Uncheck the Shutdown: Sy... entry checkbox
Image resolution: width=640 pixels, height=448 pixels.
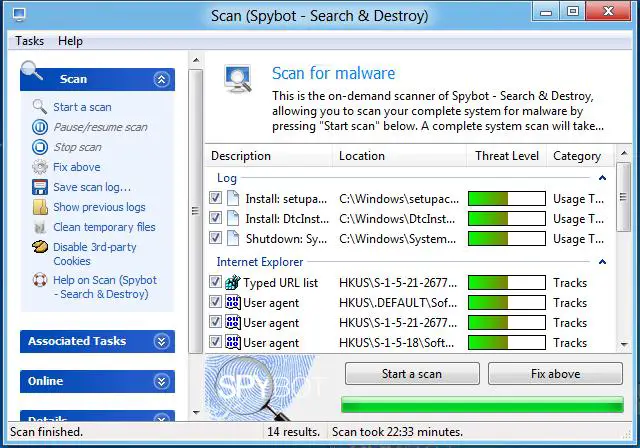coord(215,238)
